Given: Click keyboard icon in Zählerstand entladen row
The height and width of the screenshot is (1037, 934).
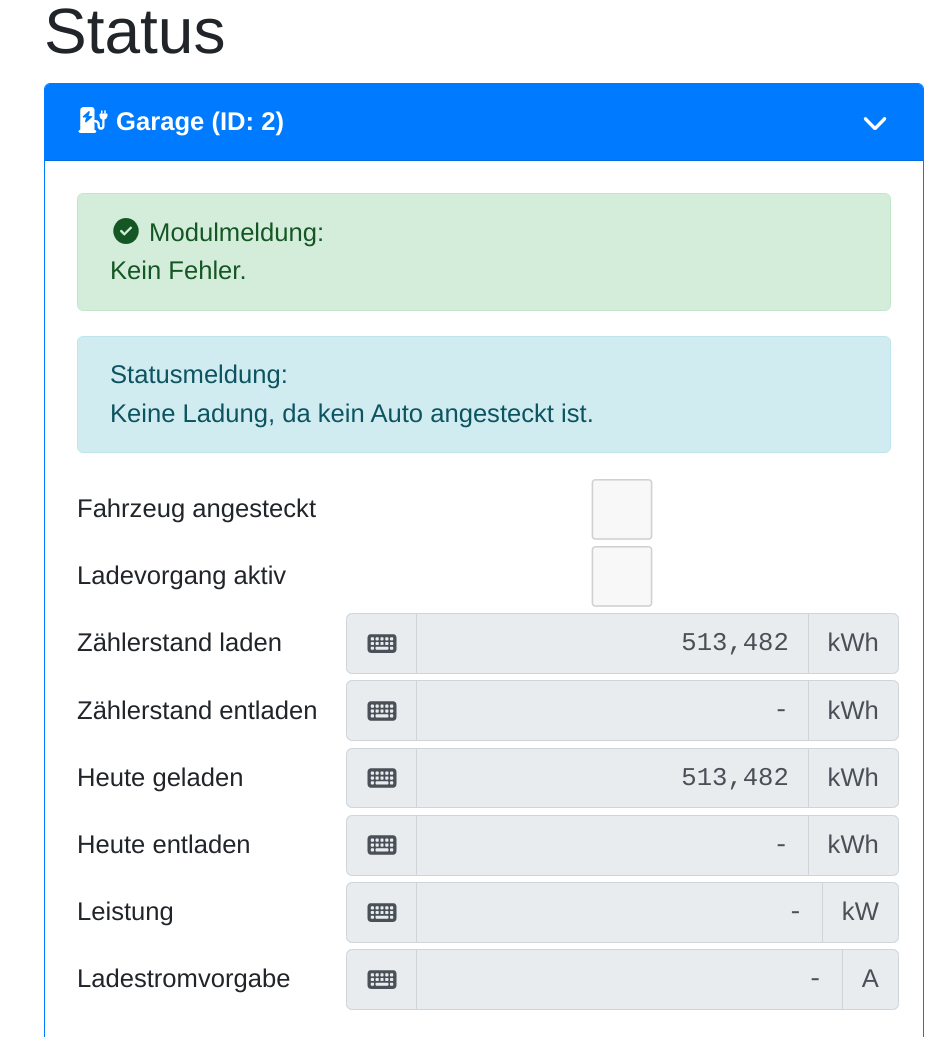Looking at the screenshot, I should pos(382,710).
